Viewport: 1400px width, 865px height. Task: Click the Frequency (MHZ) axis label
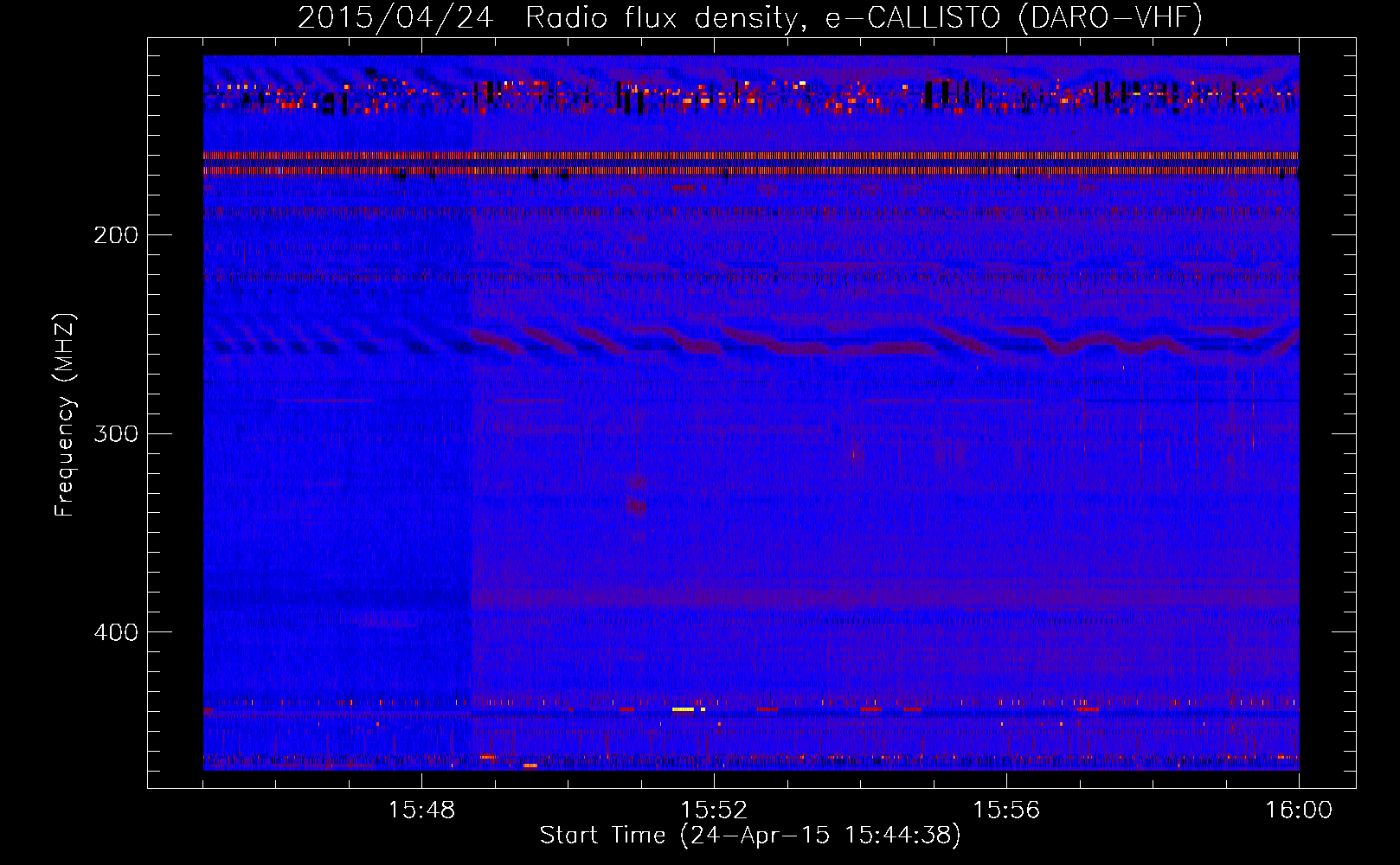coord(65,415)
